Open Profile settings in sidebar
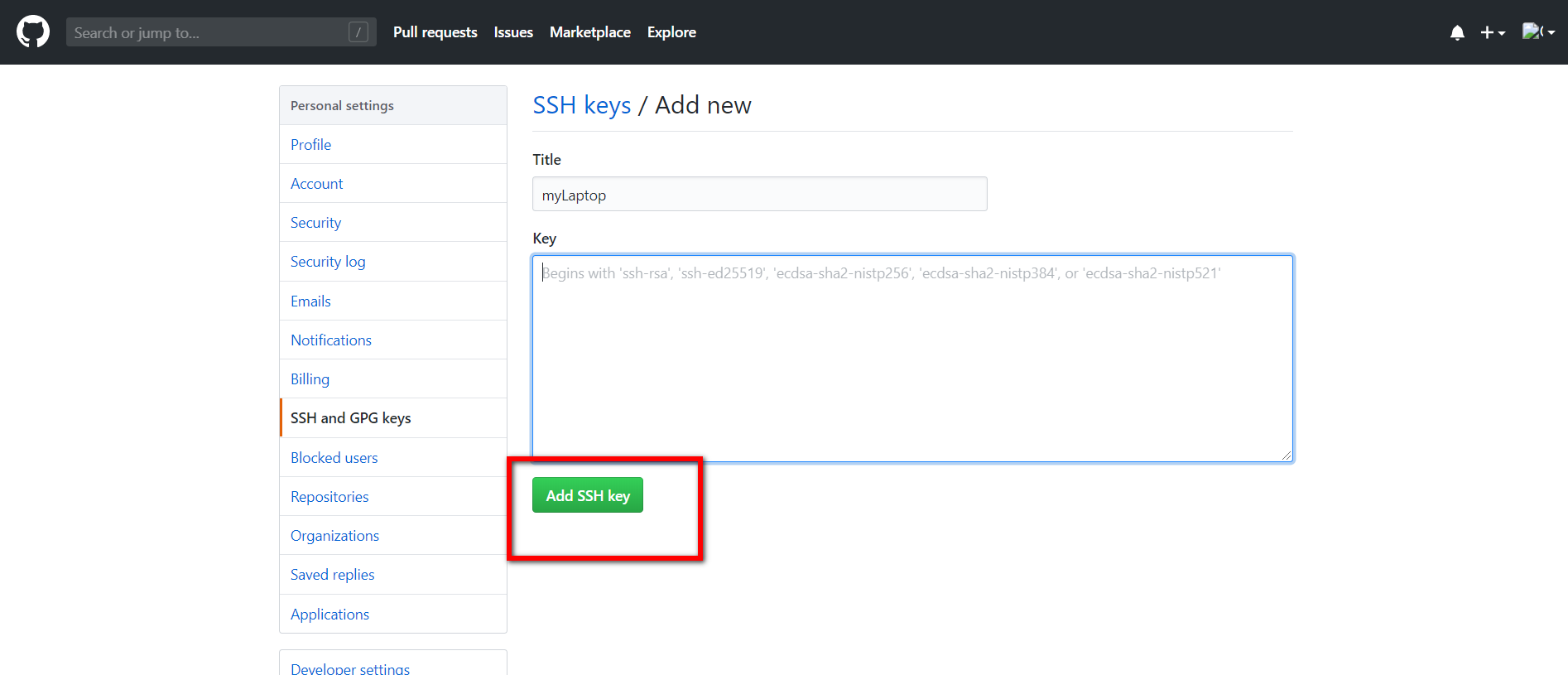This screenshot has width=1568, height=675. click(x=310, y=145)
